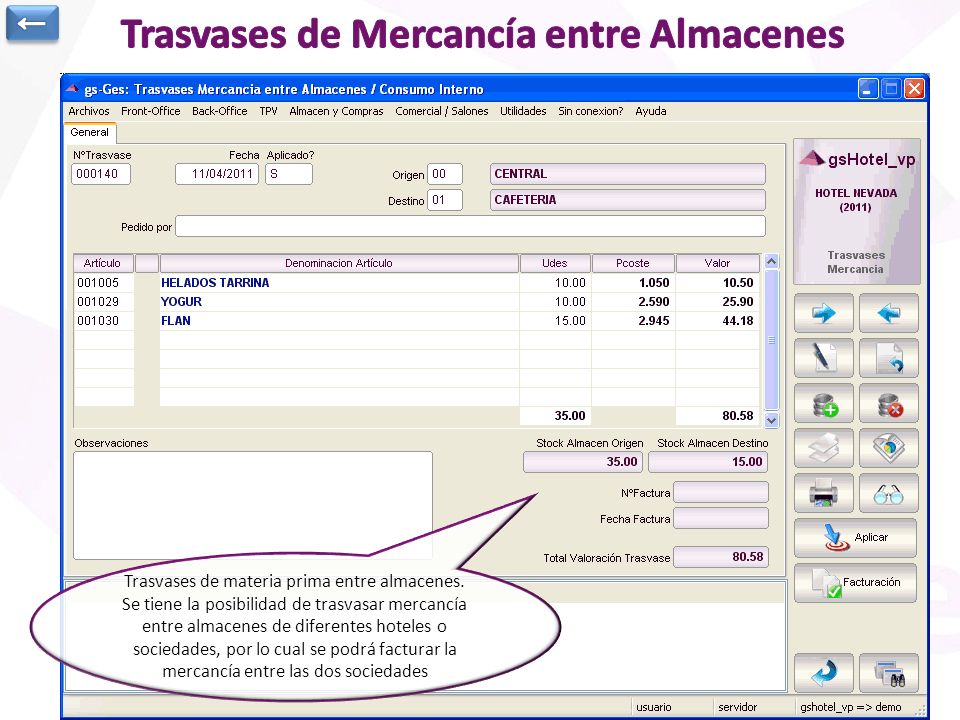Select the General tab
The height and width of the screenshot is (720, 960).
[89, 132]
